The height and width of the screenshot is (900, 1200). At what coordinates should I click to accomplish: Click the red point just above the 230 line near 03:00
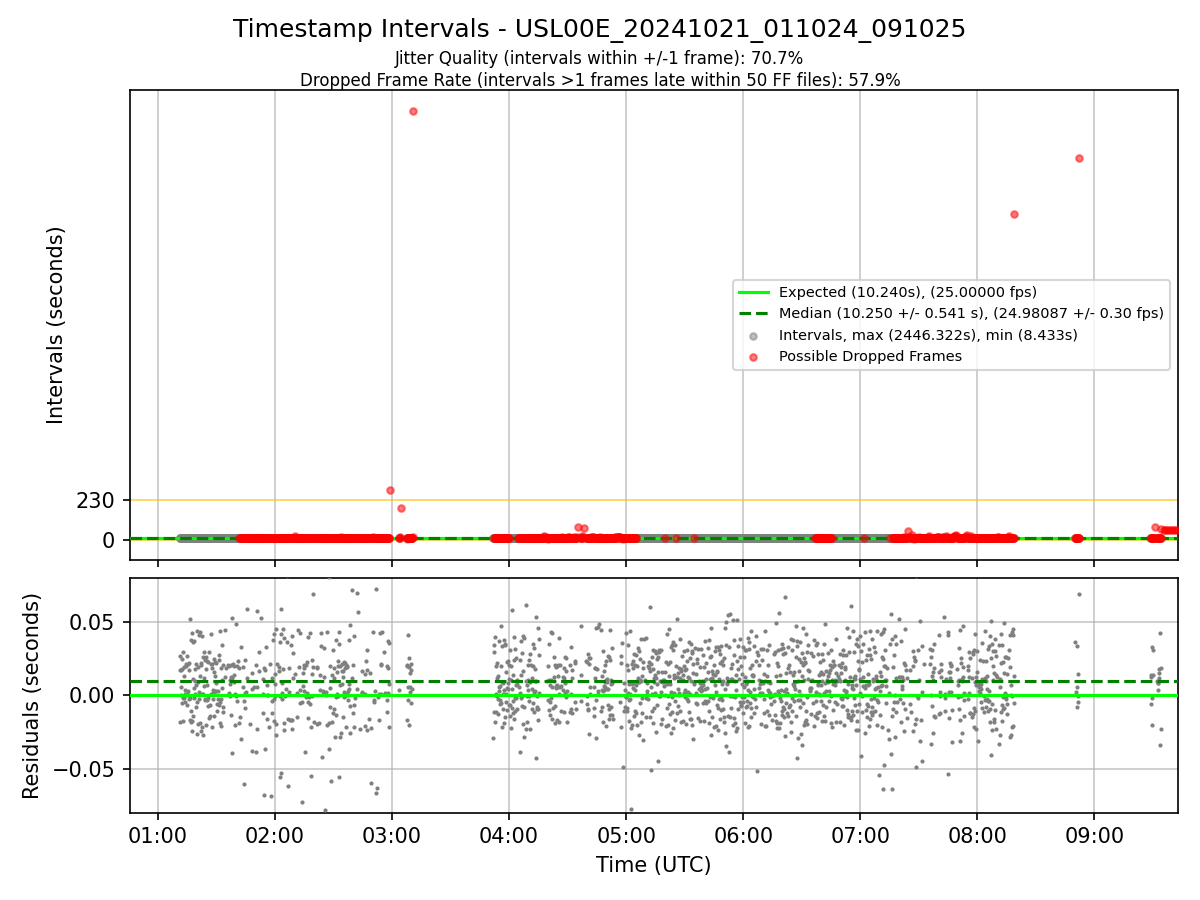point(390,490)
